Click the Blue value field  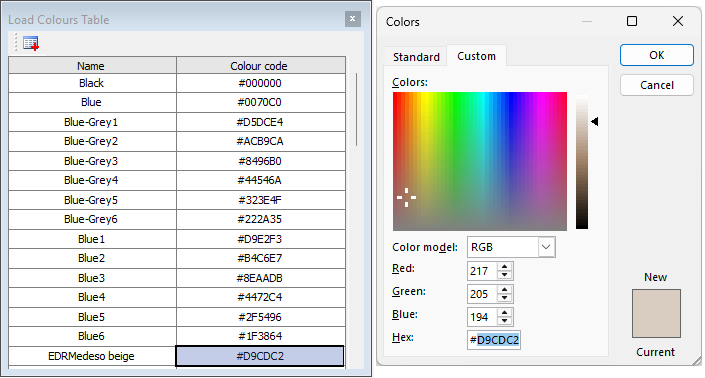pyautogui.click(x=482, y=317)
